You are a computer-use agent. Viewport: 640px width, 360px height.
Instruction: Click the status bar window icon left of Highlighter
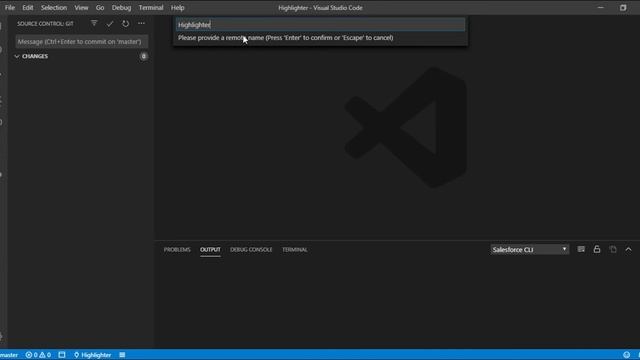(x=62, y=355)
